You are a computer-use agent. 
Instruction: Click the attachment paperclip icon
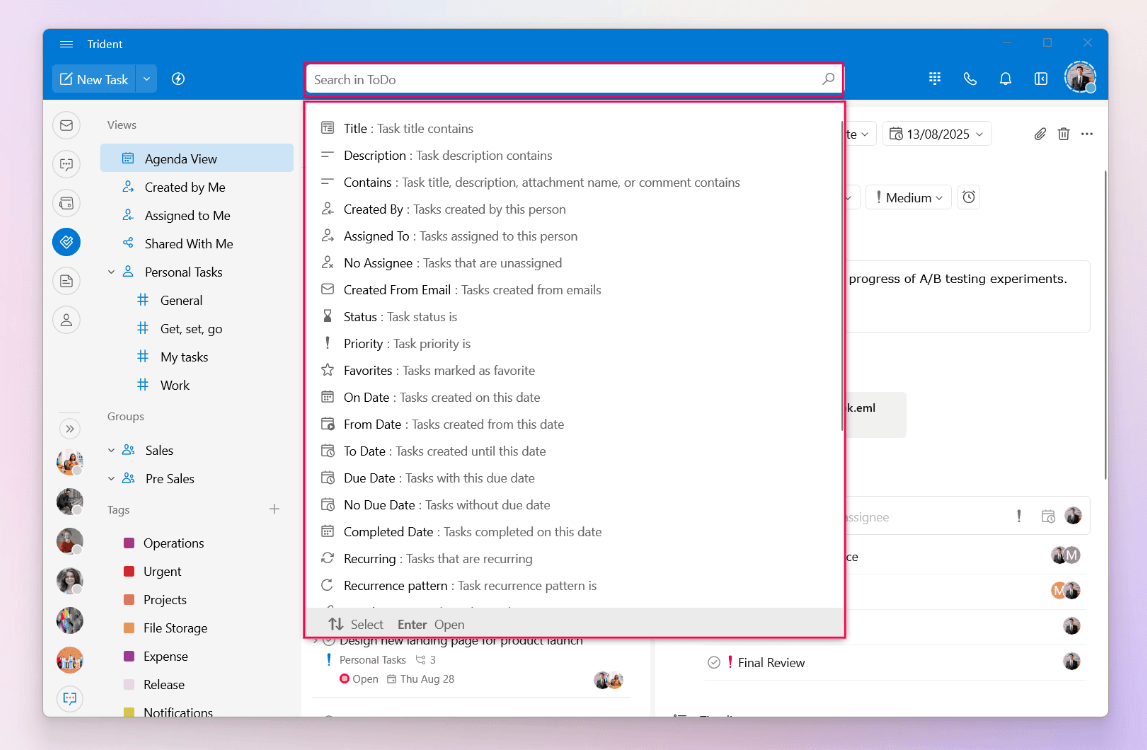1039,134
